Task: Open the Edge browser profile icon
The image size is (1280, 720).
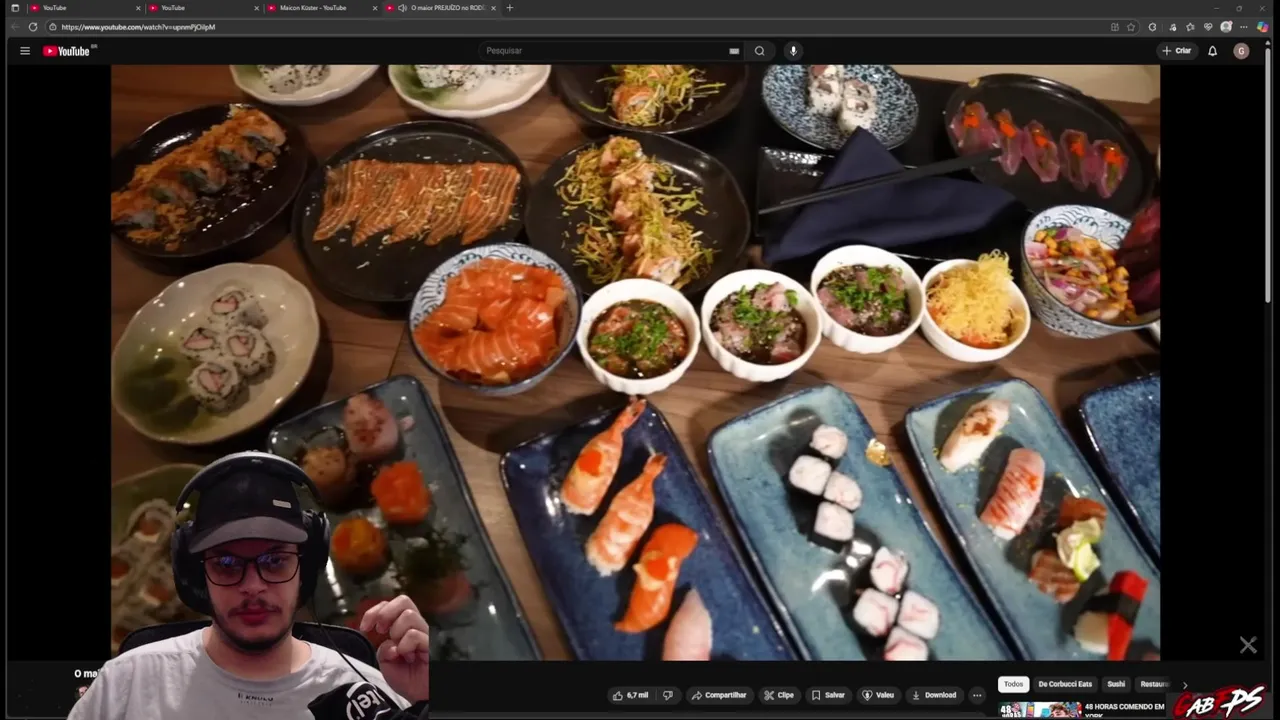Action: tap(1226, 27)
